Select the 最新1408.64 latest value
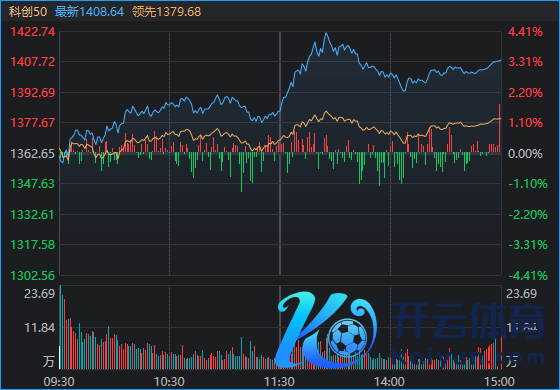560x390 pixels. click(x=89, y=11)
